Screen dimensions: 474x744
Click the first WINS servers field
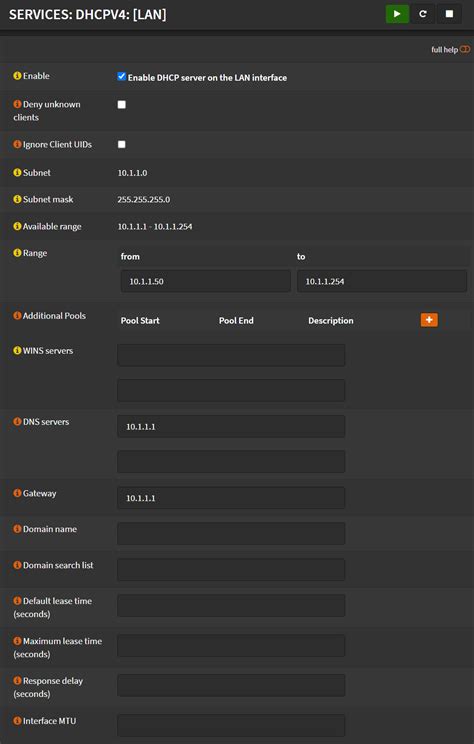click(231, 355)
